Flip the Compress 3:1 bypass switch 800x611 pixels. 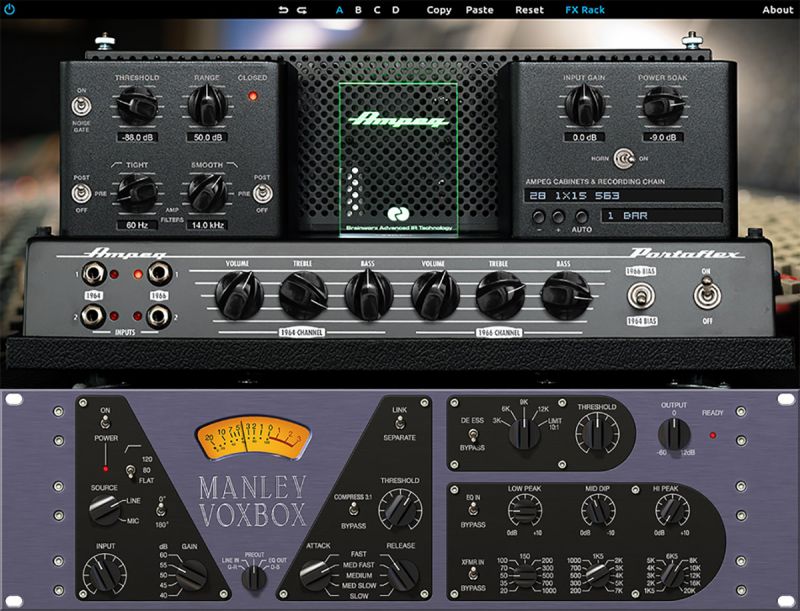(353, 510)
